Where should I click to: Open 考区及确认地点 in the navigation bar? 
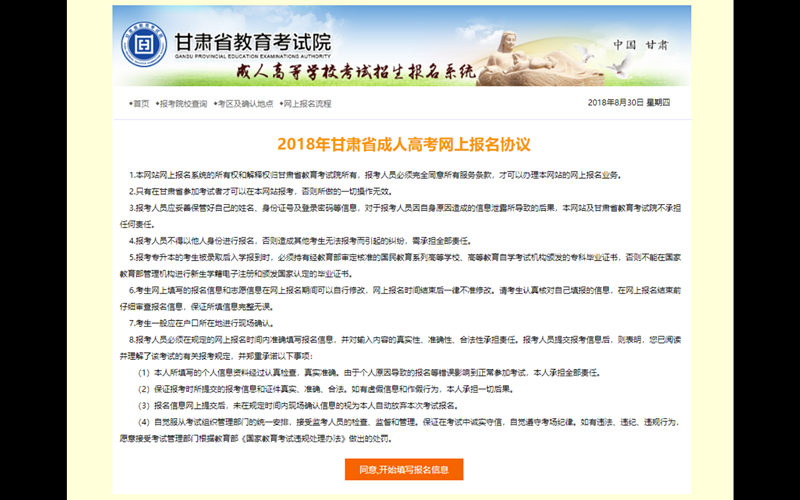point(244,103)
